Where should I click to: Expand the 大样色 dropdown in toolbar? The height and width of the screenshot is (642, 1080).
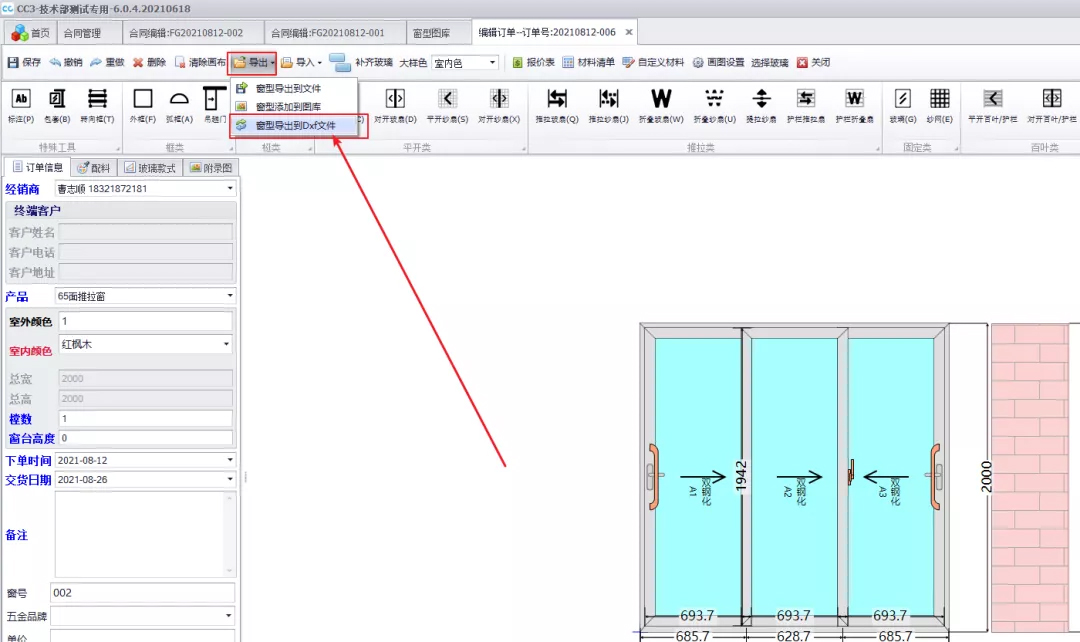coord(492,63)
